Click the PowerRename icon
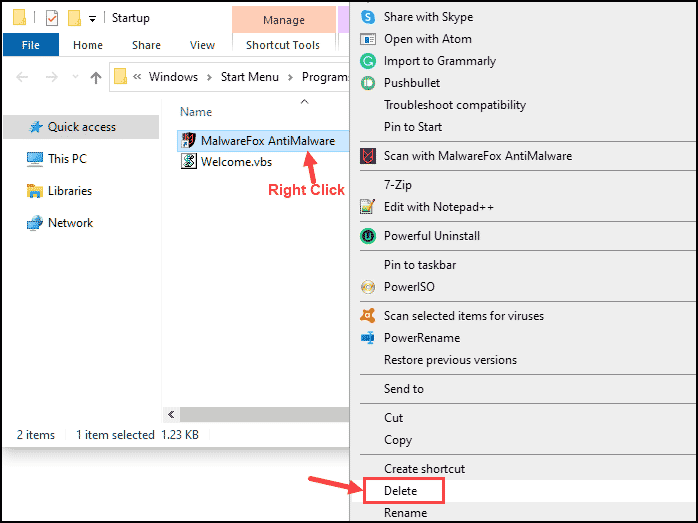The image size is (698, 523). [368, 338]
